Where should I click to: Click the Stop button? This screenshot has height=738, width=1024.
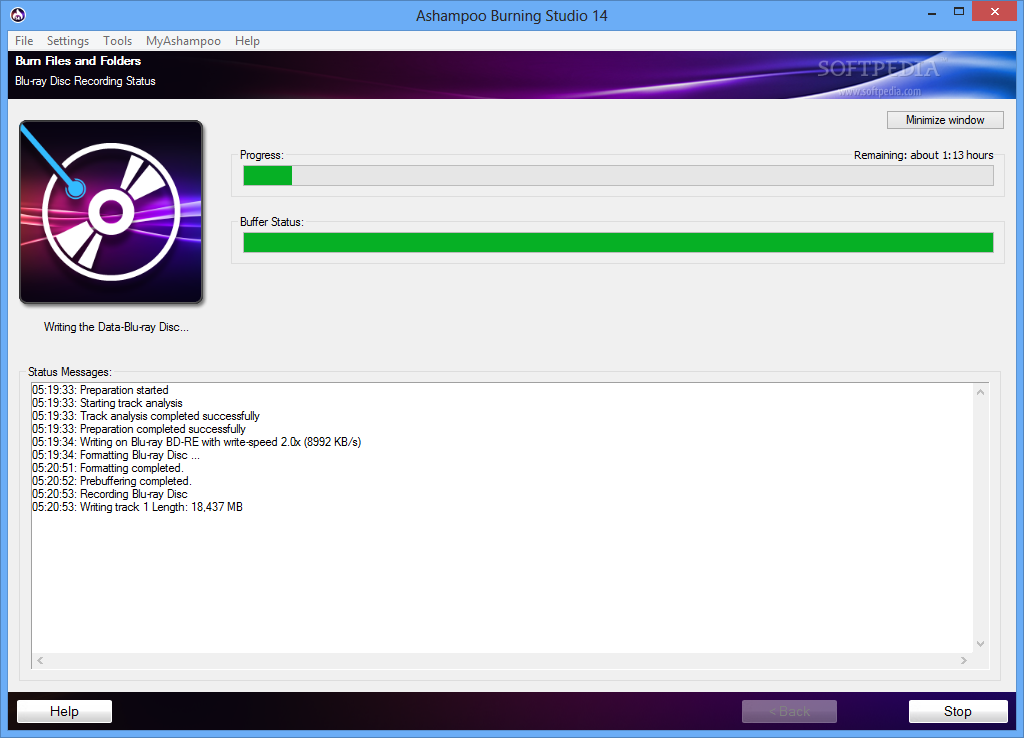click(x=958, y=711)
